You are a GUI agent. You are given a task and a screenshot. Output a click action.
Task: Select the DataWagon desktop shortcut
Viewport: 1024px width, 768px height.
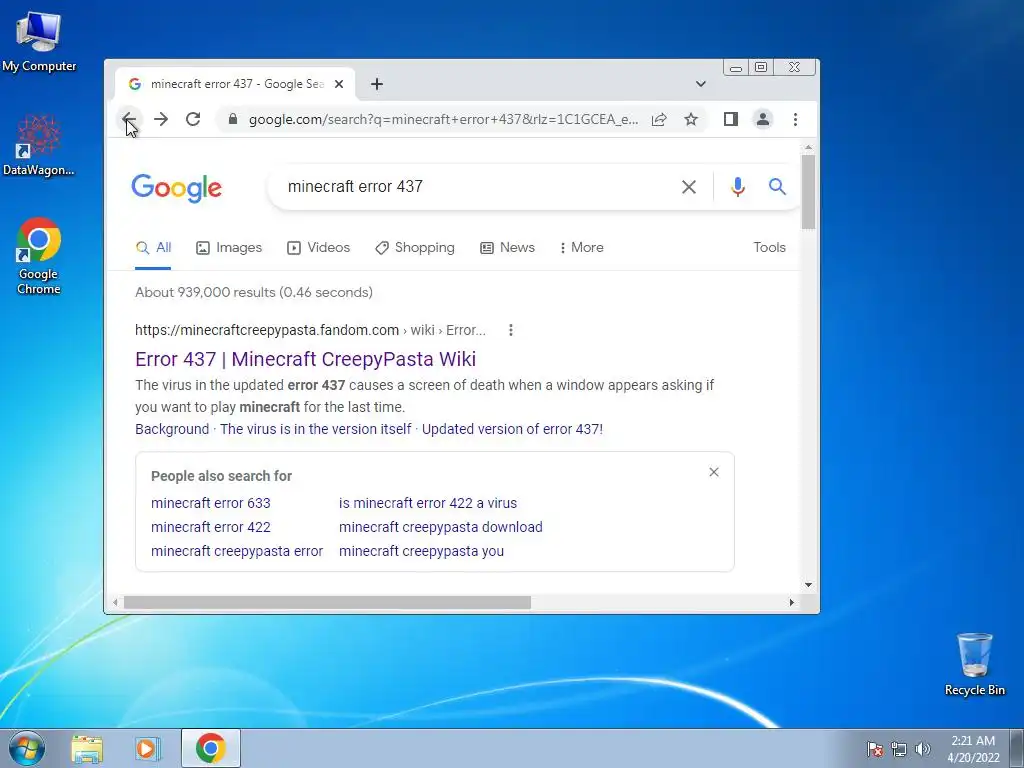click(x=39, y=146)
